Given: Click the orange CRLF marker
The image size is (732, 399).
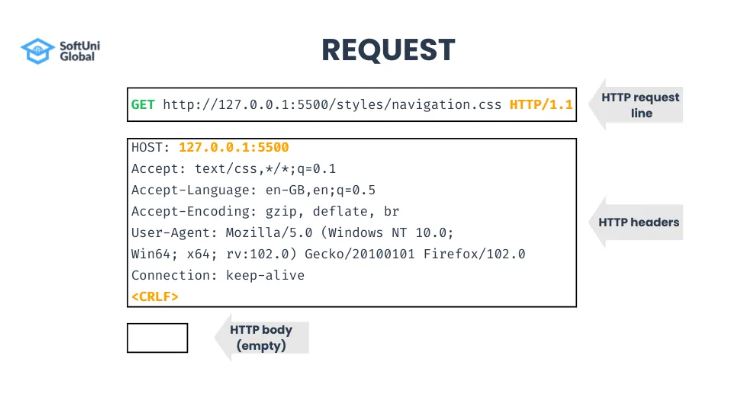Looking at the screenshot, I should [155, 297].
